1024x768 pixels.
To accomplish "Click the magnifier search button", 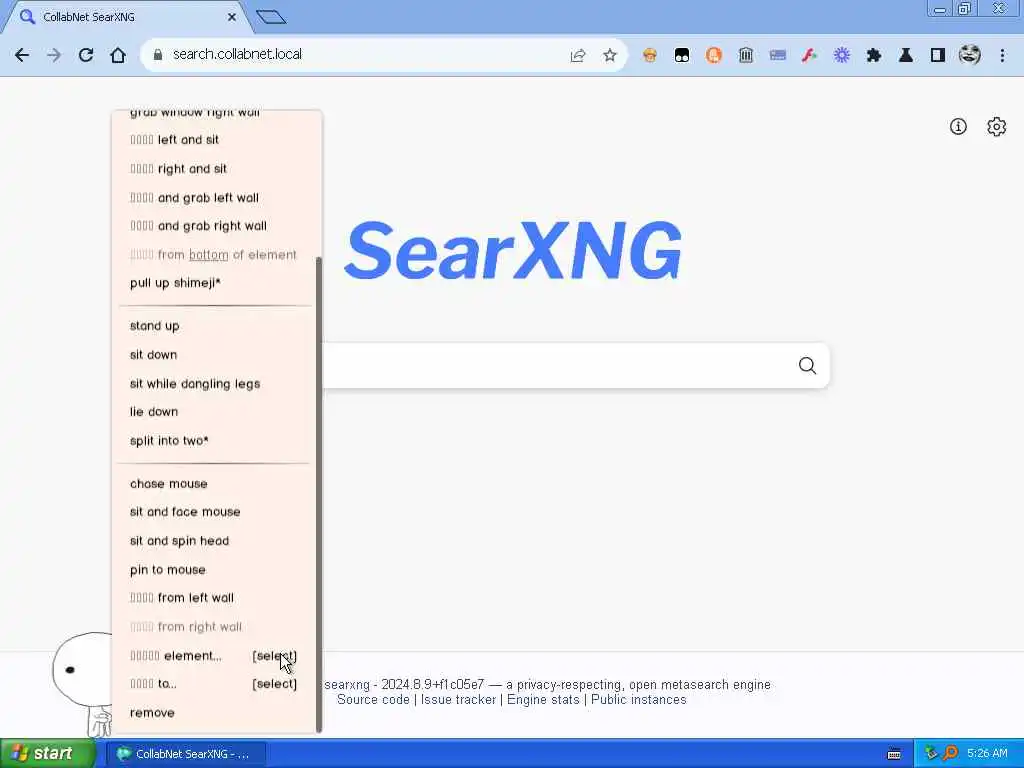I will [807, 366].
